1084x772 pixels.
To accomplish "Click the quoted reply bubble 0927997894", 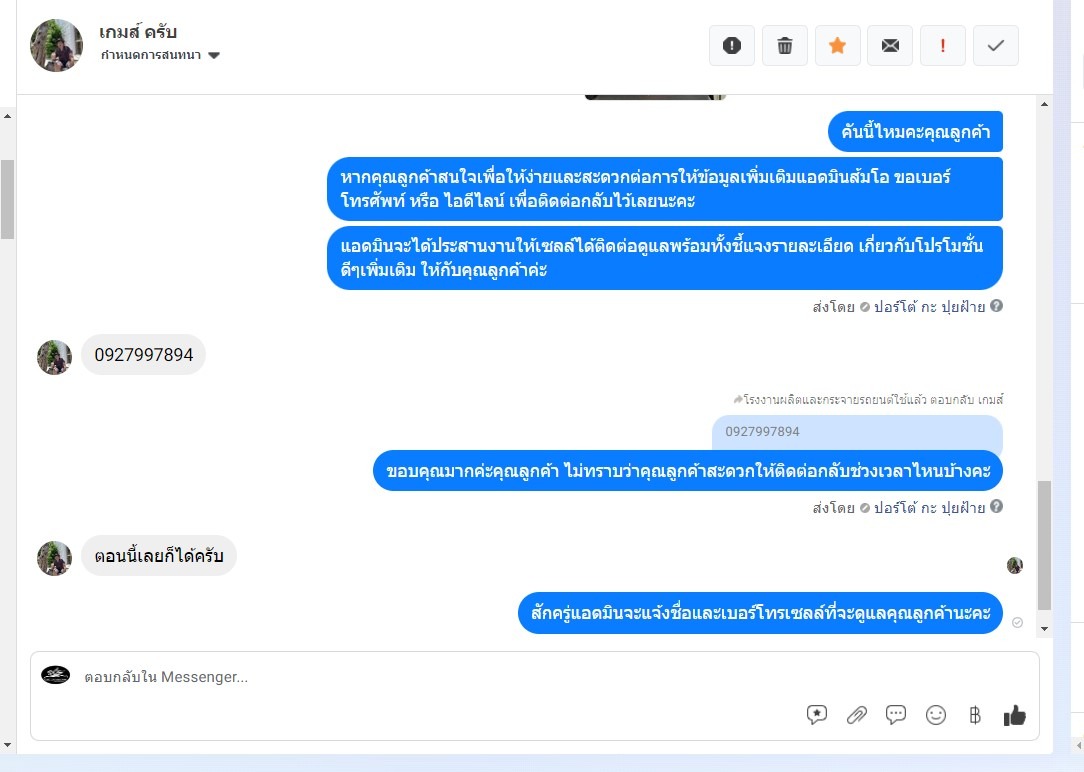I will 857,432.
